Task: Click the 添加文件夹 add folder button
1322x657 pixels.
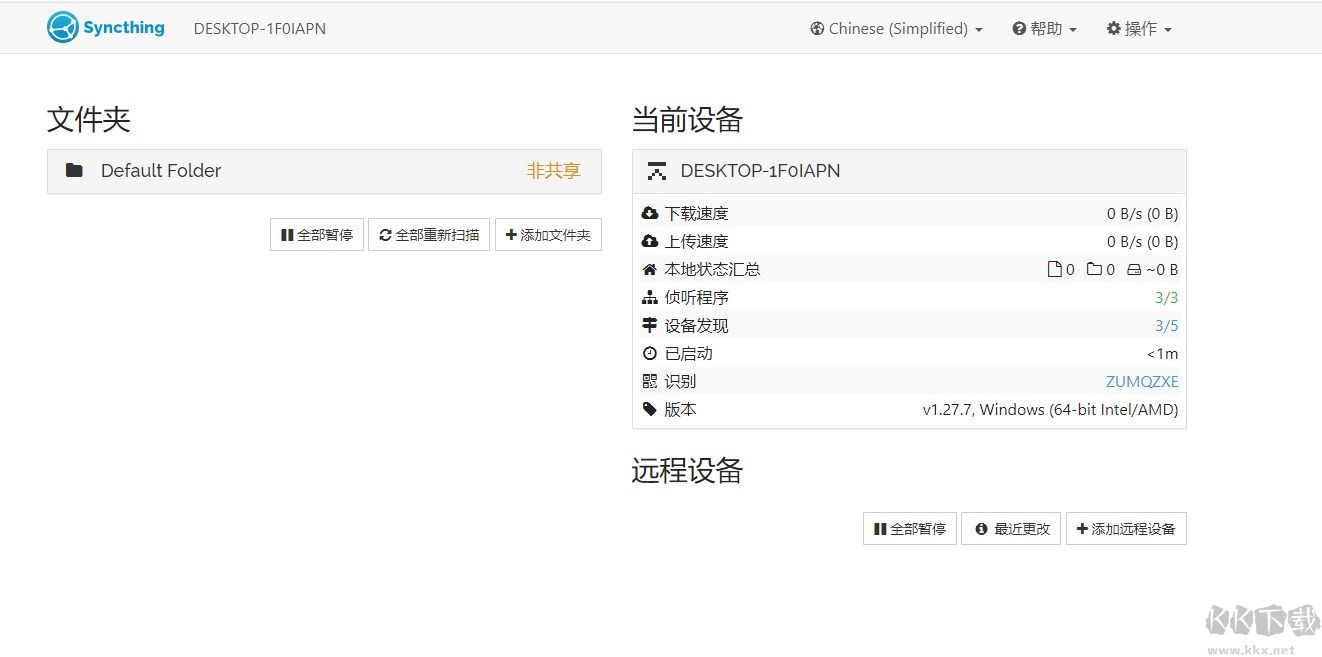Action: [x=548, y=234]
